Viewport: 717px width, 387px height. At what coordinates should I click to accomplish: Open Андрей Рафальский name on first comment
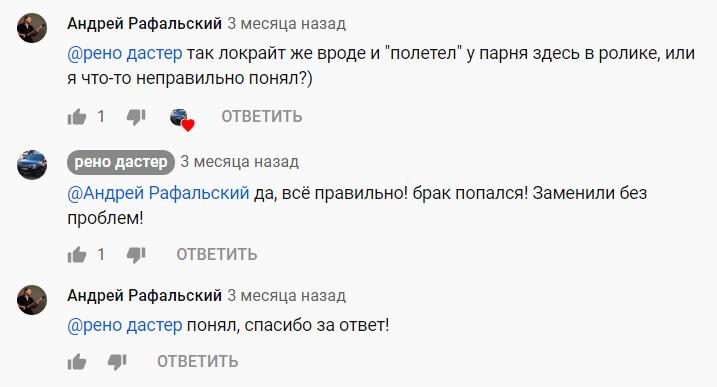(x=144, y=23)
